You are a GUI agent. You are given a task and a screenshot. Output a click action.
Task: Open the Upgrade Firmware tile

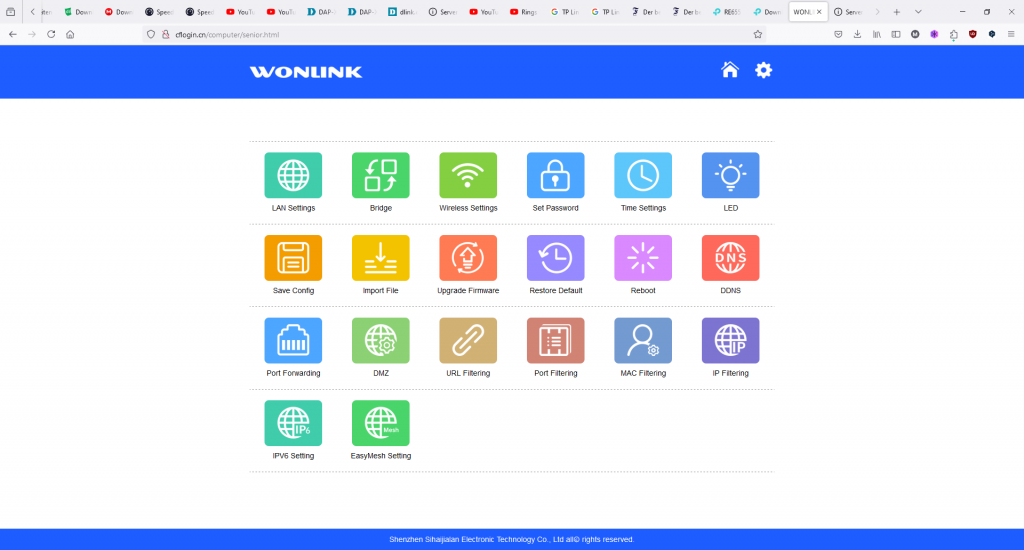(468, 258)
